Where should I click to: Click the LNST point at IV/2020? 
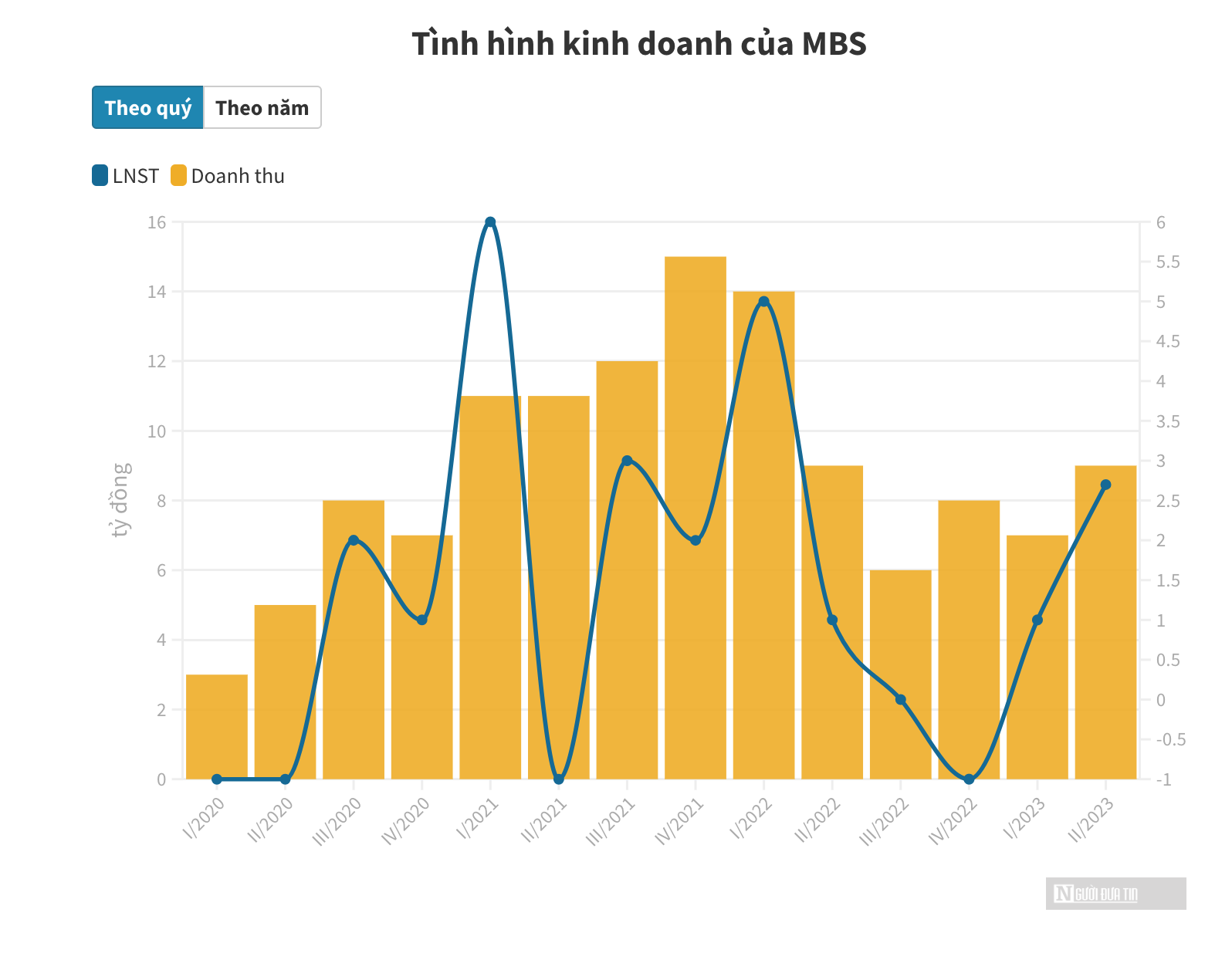point(422,620)
